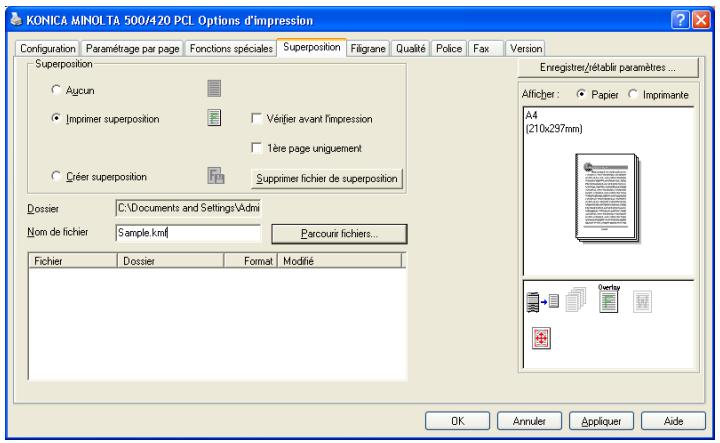Click the copier-to-page output icon
This screenshot has width=720, height=443.
point(542,302)
